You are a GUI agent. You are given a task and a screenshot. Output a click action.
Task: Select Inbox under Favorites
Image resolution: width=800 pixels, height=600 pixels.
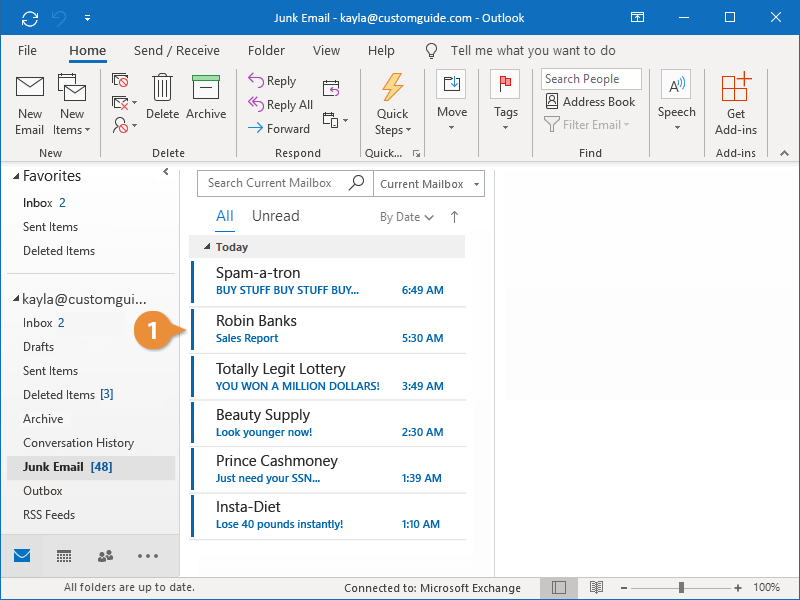[44, 203]
